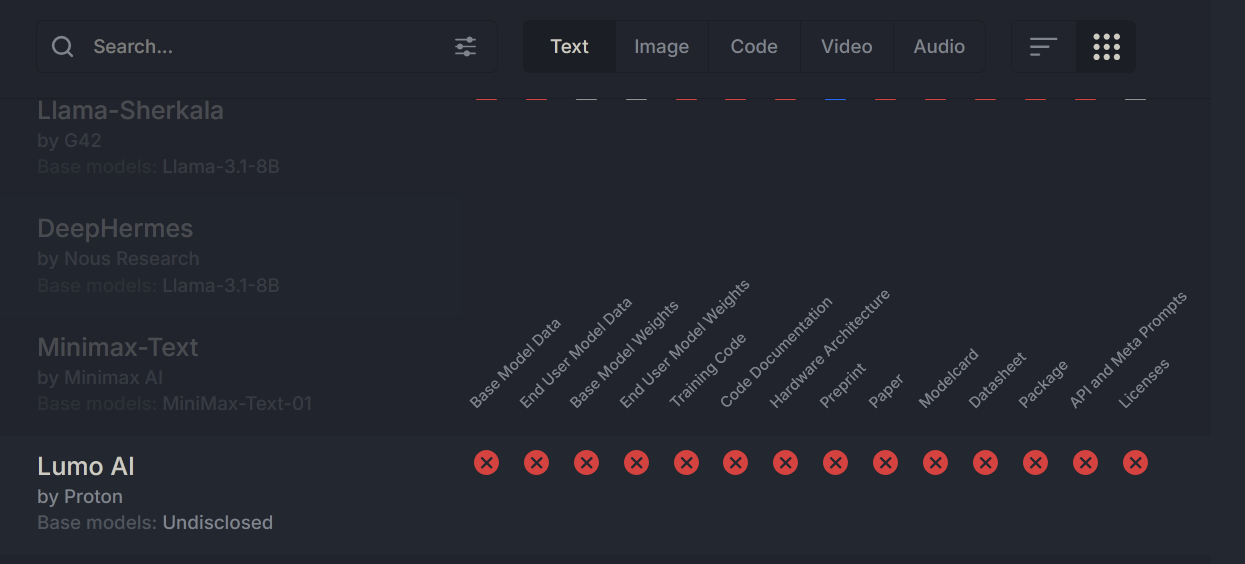Click 'by Proton' under Lumo AI
The width and height of the screenshot is (1245, 564).
[x=80, y=496]
